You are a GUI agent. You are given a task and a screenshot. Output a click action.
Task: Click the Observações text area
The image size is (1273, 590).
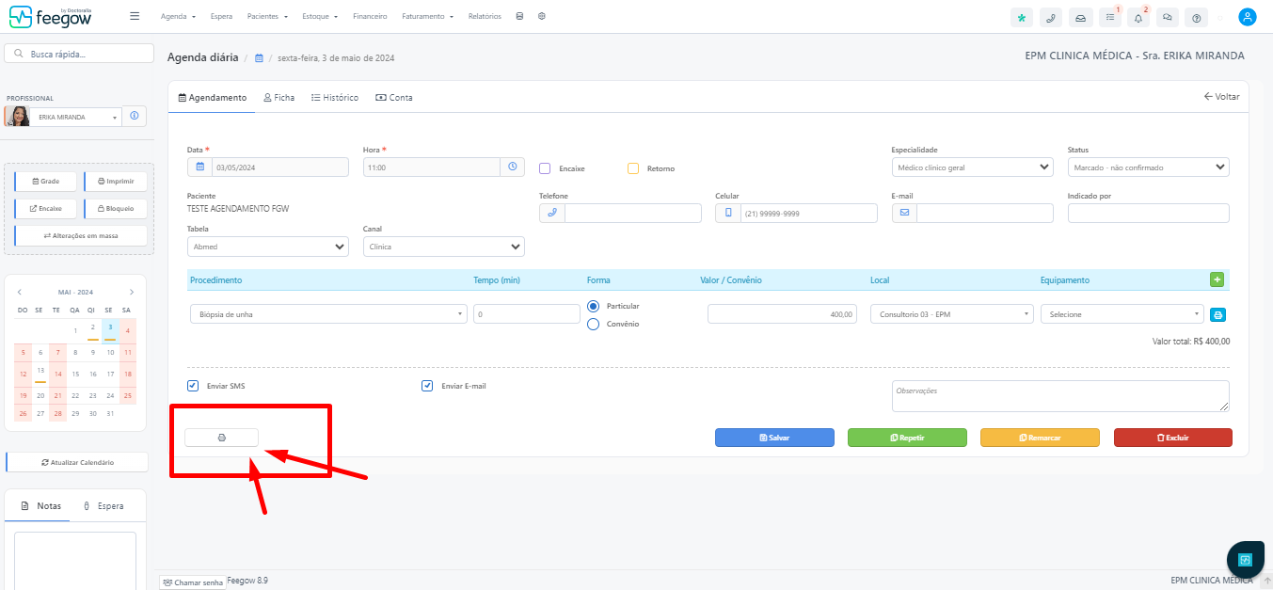(1060, 395)
